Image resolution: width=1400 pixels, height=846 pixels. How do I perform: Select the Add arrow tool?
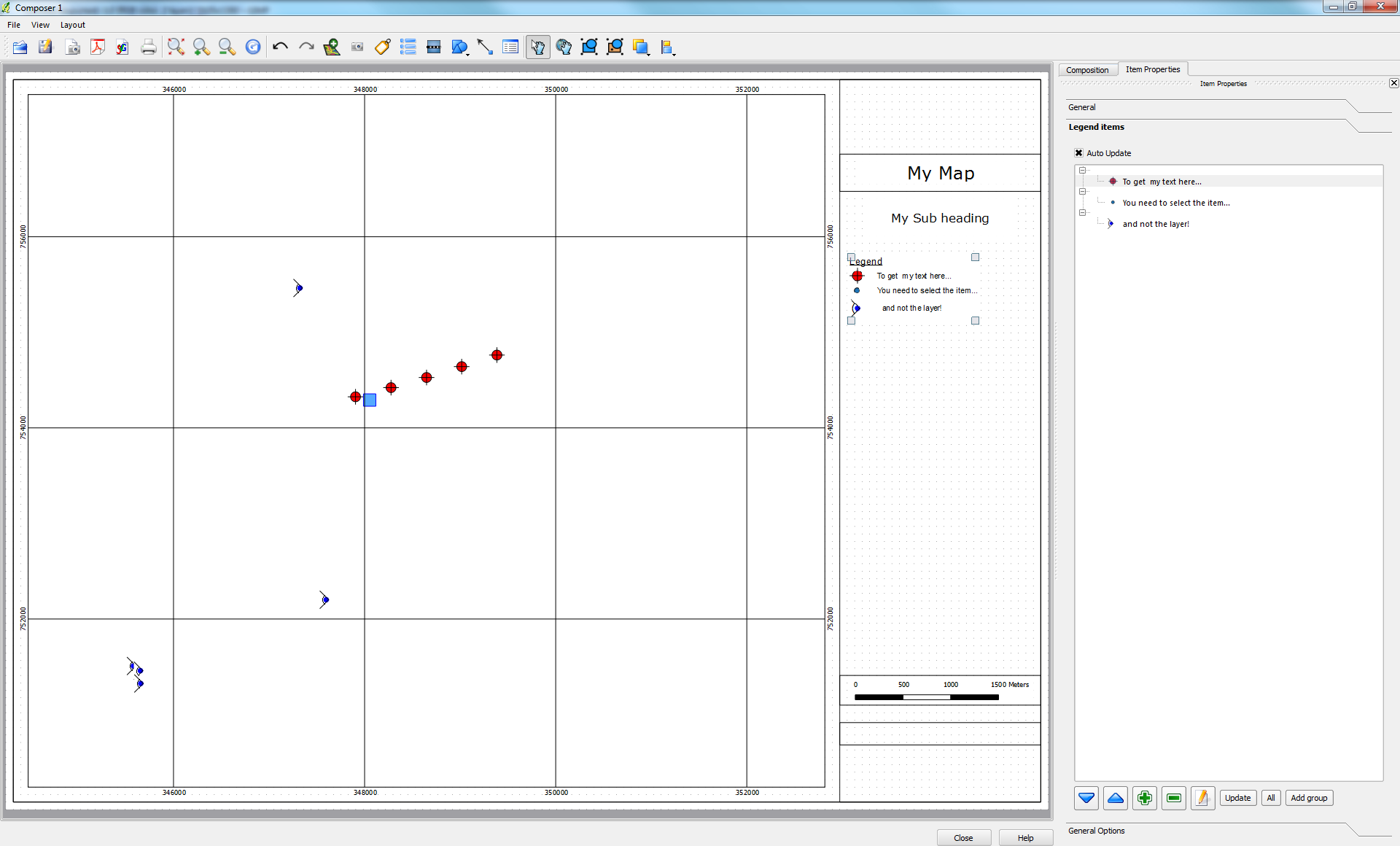485,47
